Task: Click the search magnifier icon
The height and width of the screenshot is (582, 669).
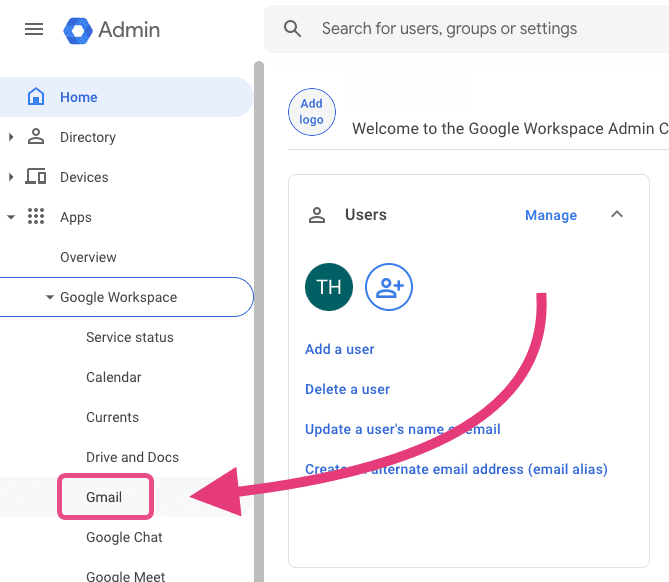Action: pos(292,29)
